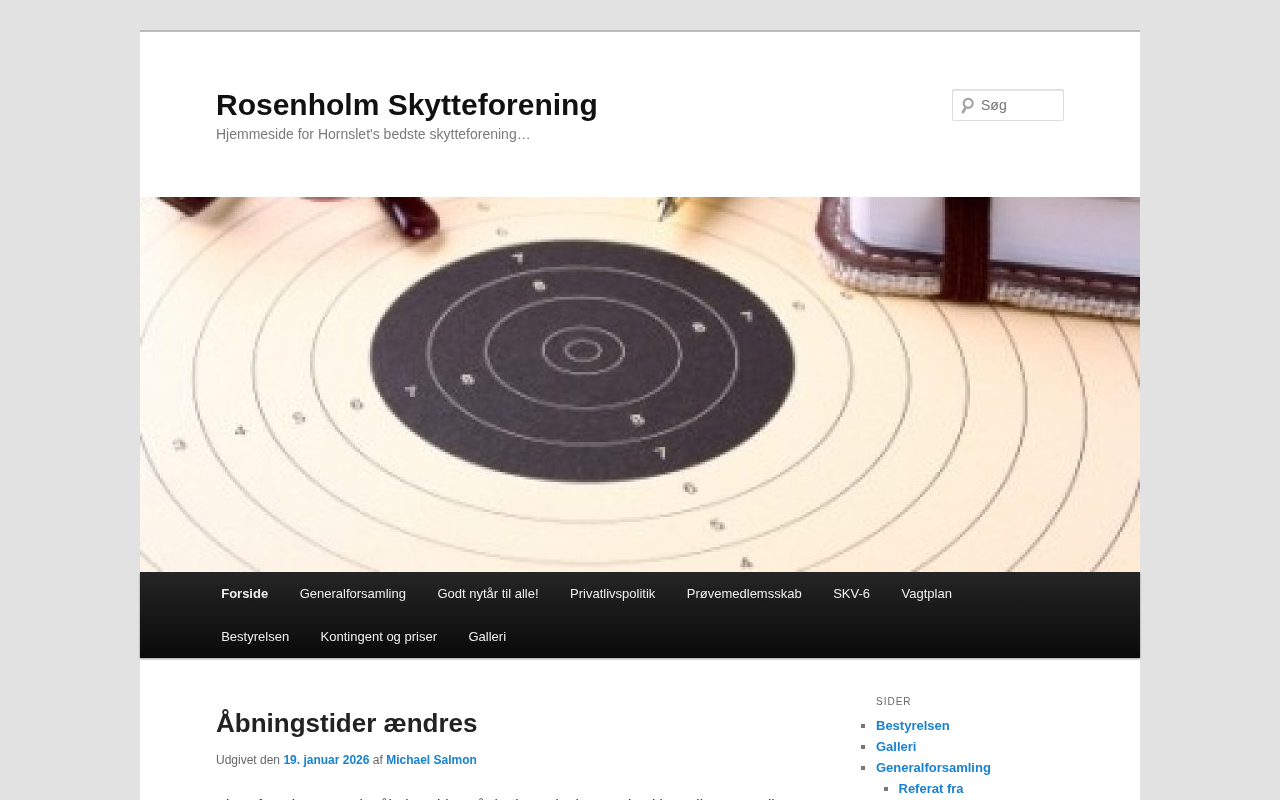This screenshot has width=1280, height=800.
Task: Click the shooting target header image
Action: (x=640, y=384)
